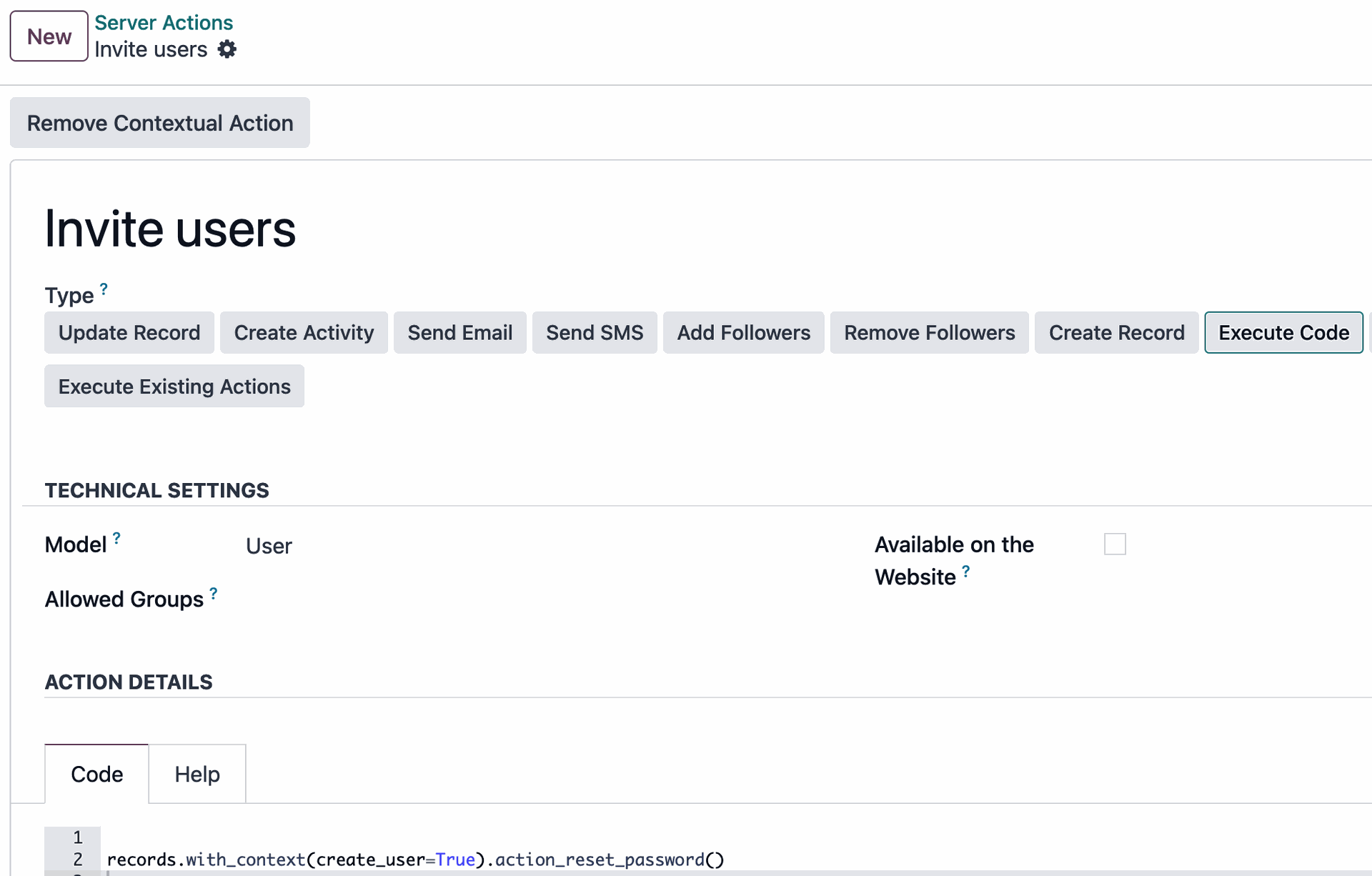Viewport: 1372px width, 876px height.
Task: Go back via Server Actions breadcrumb
Action: click(164, 22)
